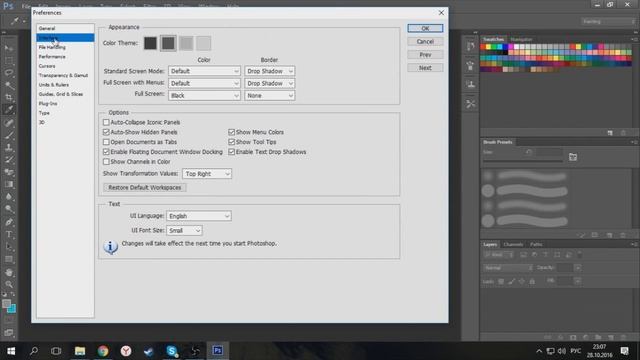Click Restore Default Workspaces button
Viewport: 640px width, 360px height.
click(144, 187)
